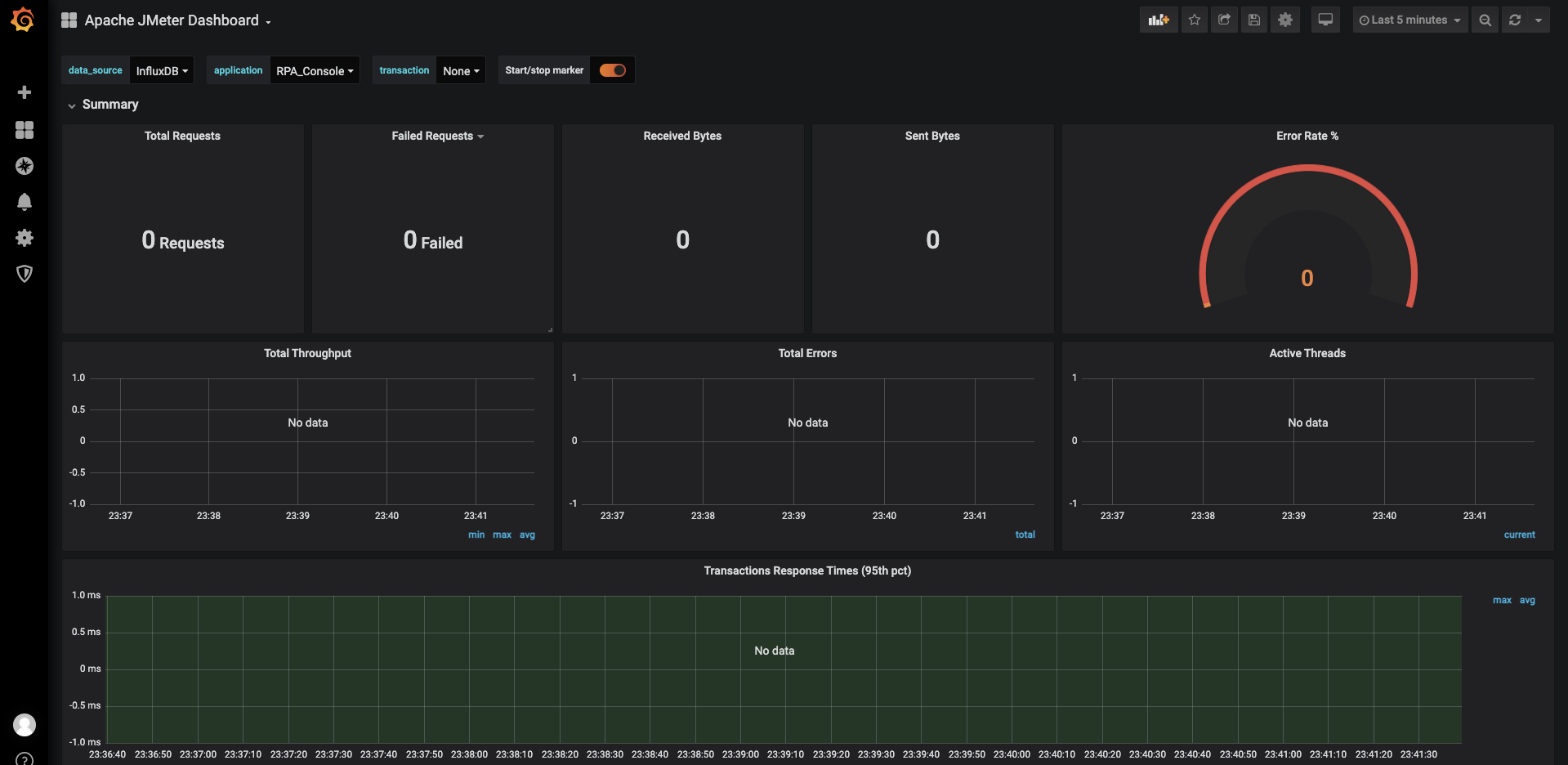This screenshot has height=765, width=1568.
Task: Click the Failed Requests panel resize handle
Action: click(x=550, y=329)
